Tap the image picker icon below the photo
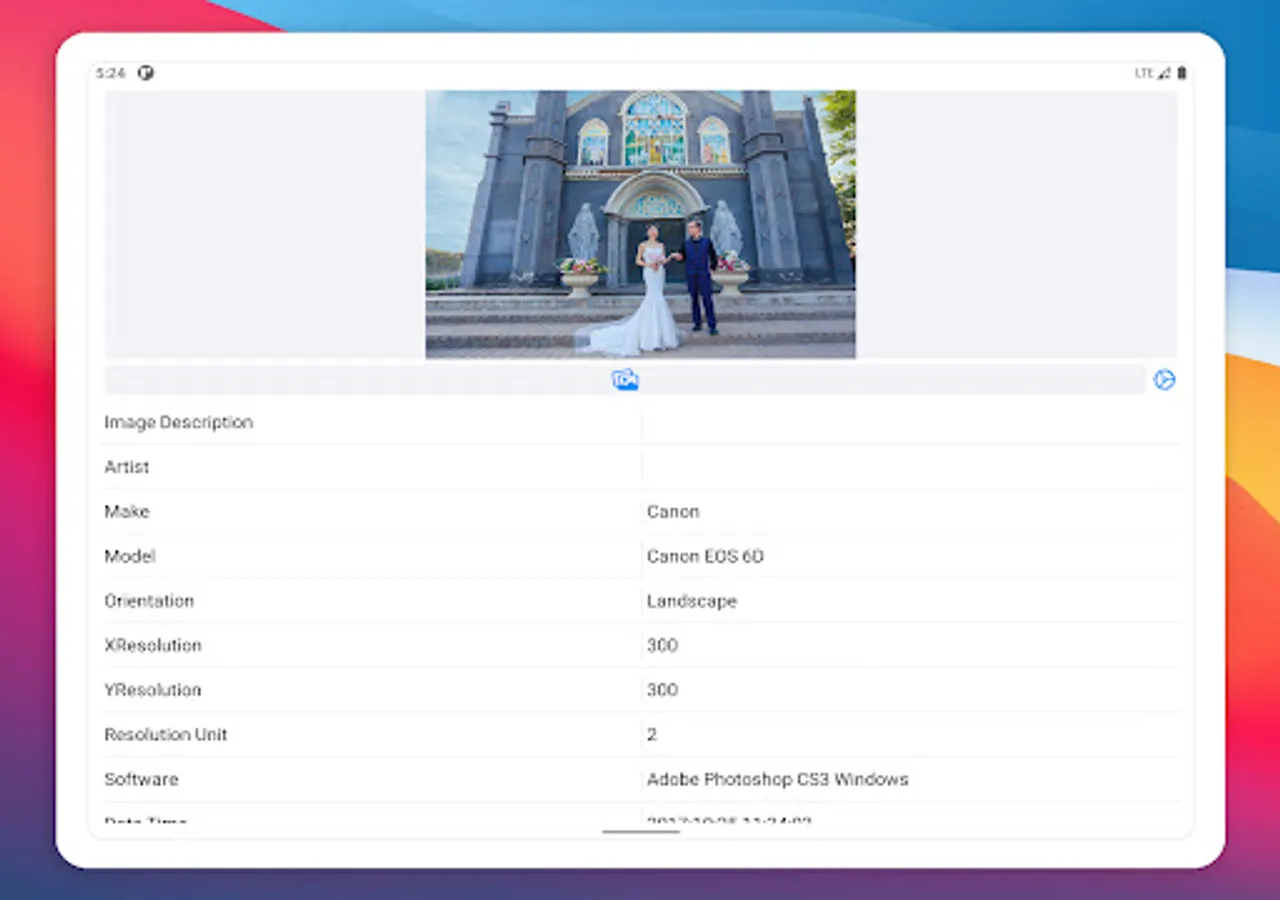Screen dimensions: 1280x900 pyautogui.click(x=625, y=380)
